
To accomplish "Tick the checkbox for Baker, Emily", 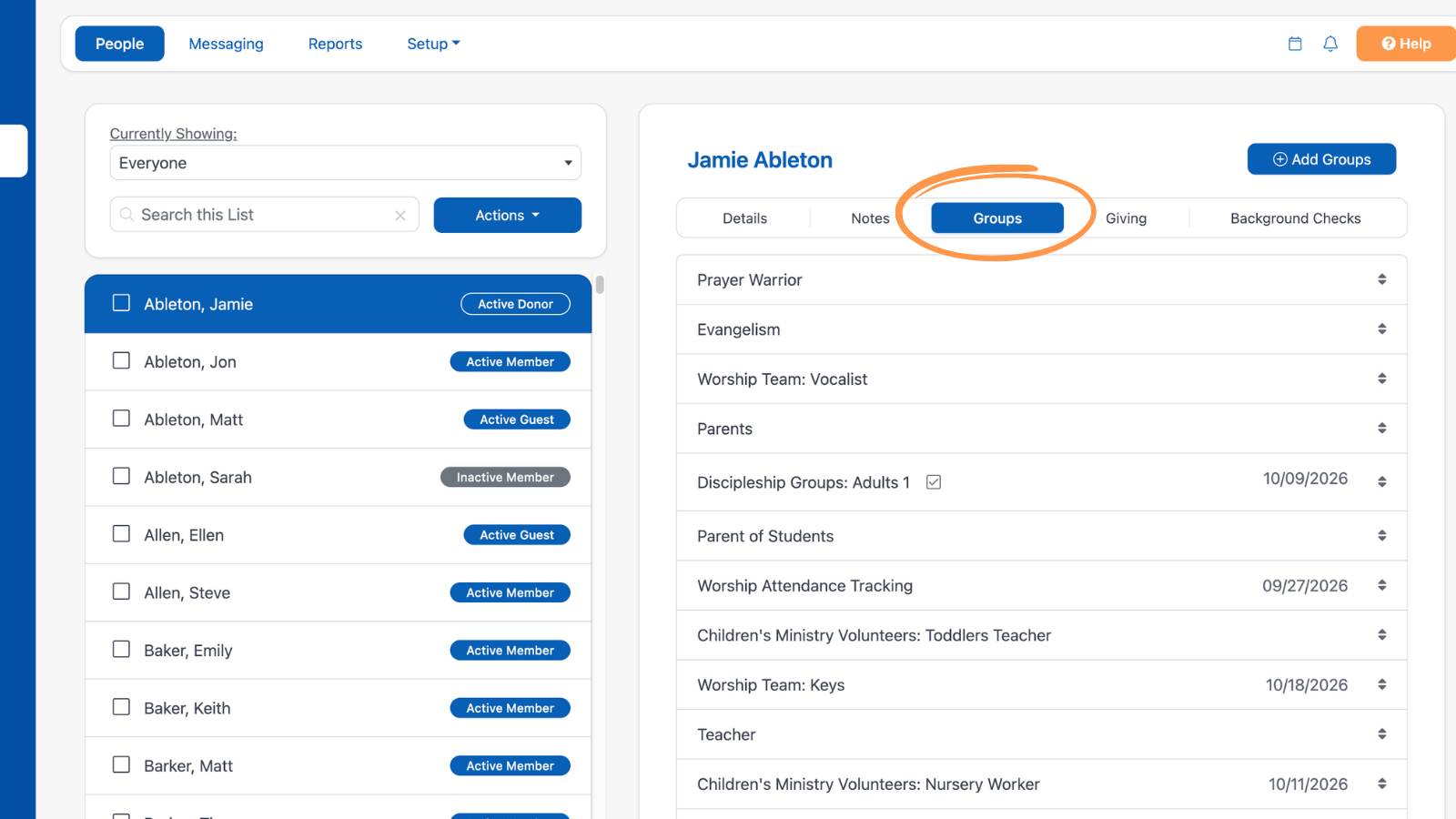I will pyautogui.click(x=121, y=650).
